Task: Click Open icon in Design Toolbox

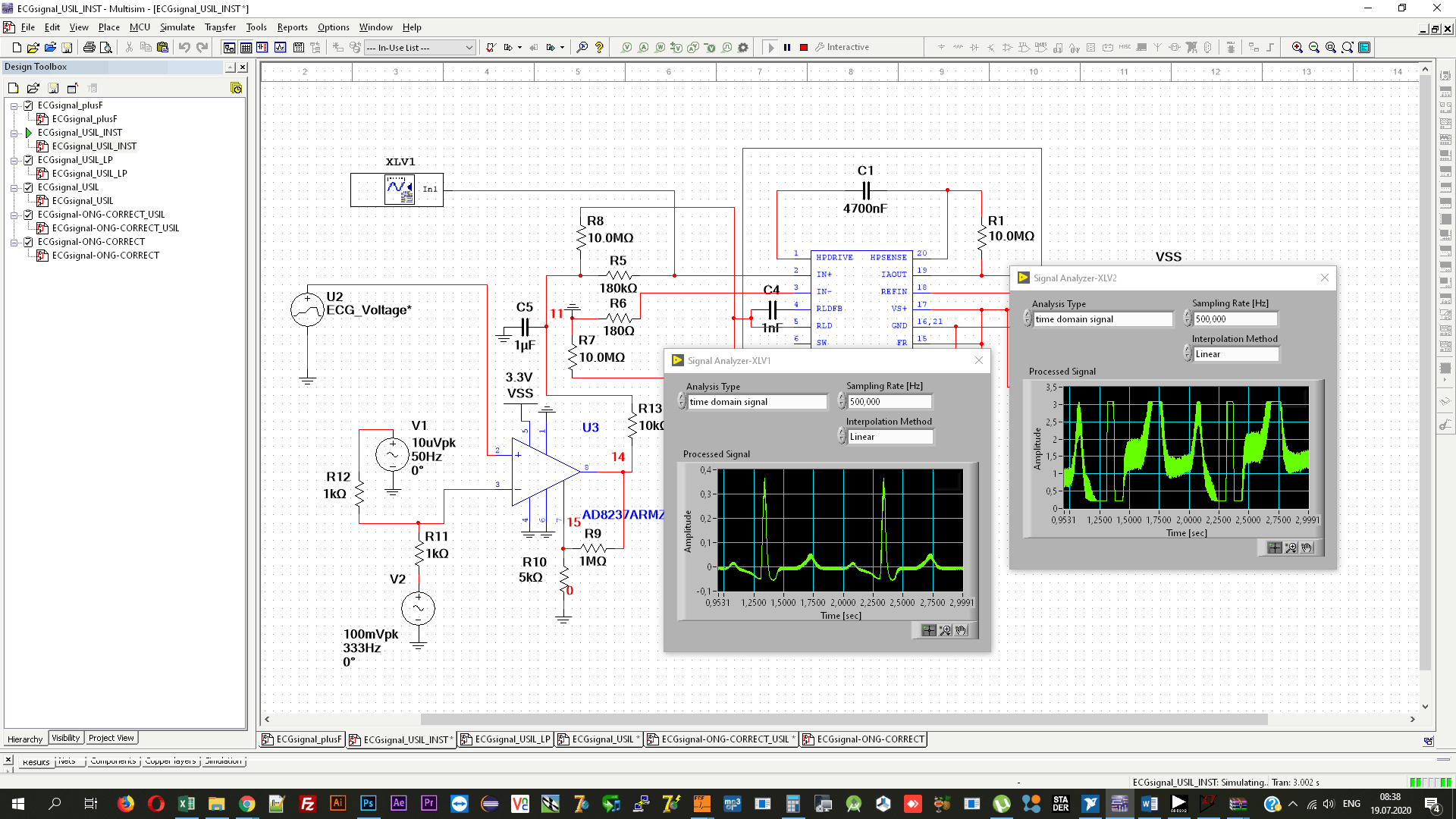Action: [33, 88]
